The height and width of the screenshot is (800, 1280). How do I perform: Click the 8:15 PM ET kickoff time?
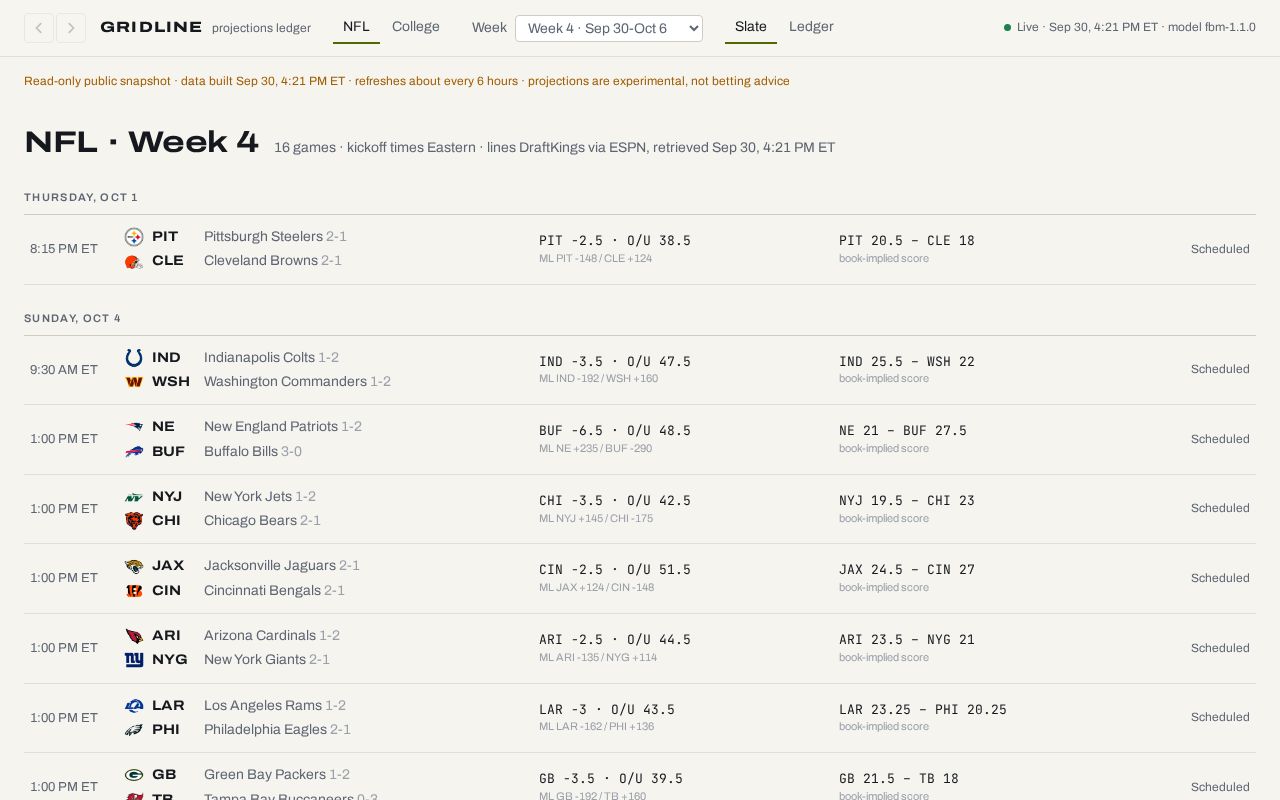[64, 249]
